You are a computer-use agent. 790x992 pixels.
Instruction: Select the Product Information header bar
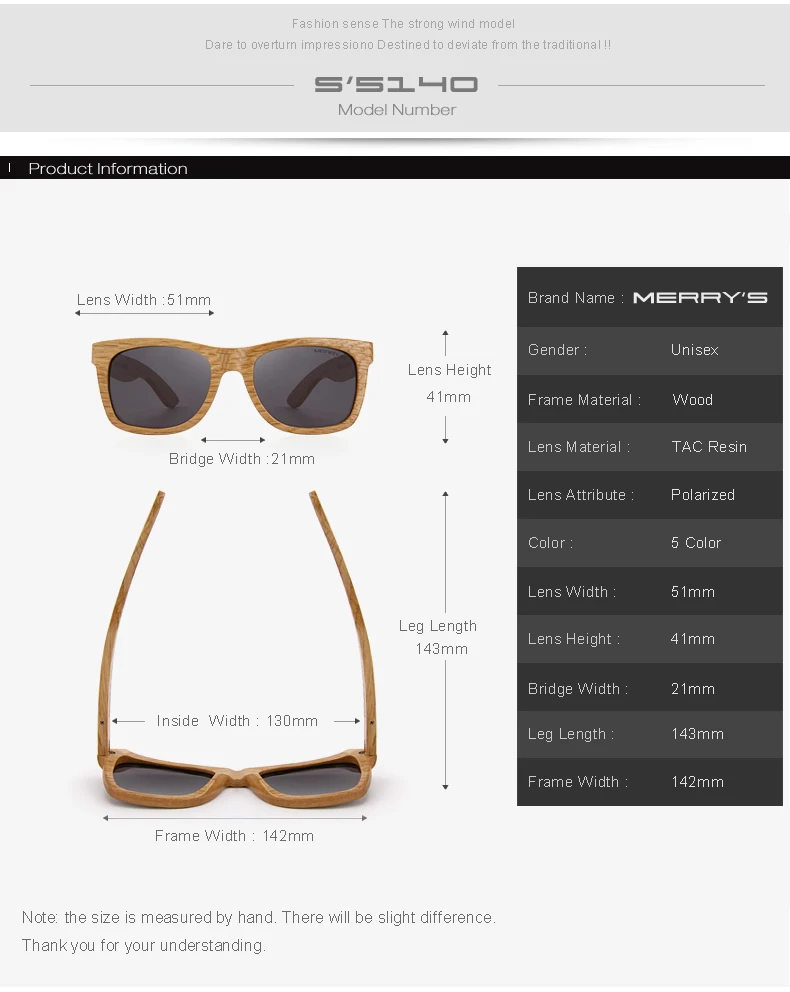(395, 168)
